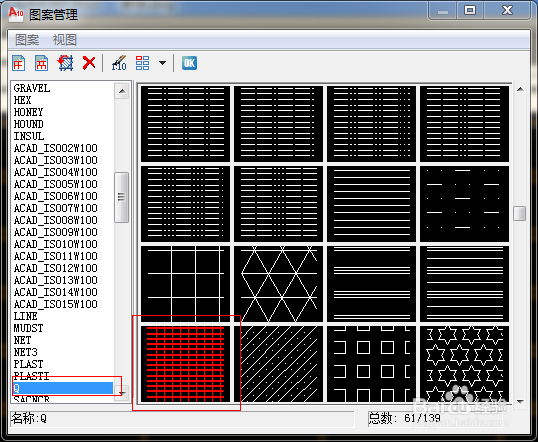Choose NET3 from the pattern list
Viewport: 538px width, 442px height.
coord(25,352)
